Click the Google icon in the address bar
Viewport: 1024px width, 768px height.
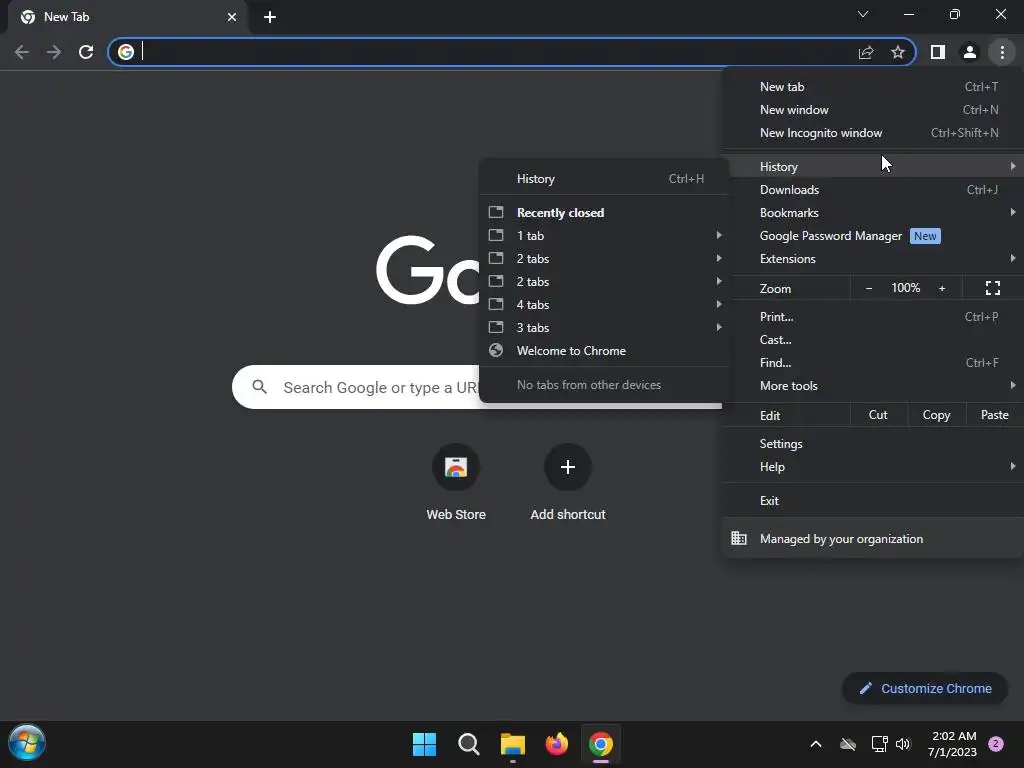pyautogui.click(x=126, y=52)
